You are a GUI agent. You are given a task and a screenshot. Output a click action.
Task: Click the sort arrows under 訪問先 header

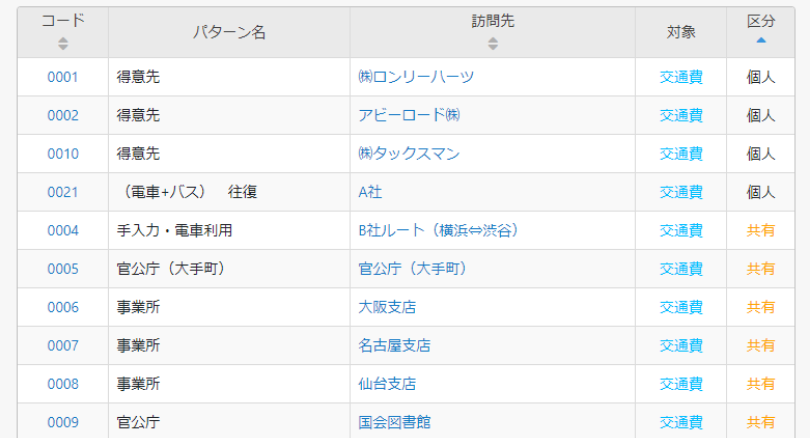(x=492, y=43)
